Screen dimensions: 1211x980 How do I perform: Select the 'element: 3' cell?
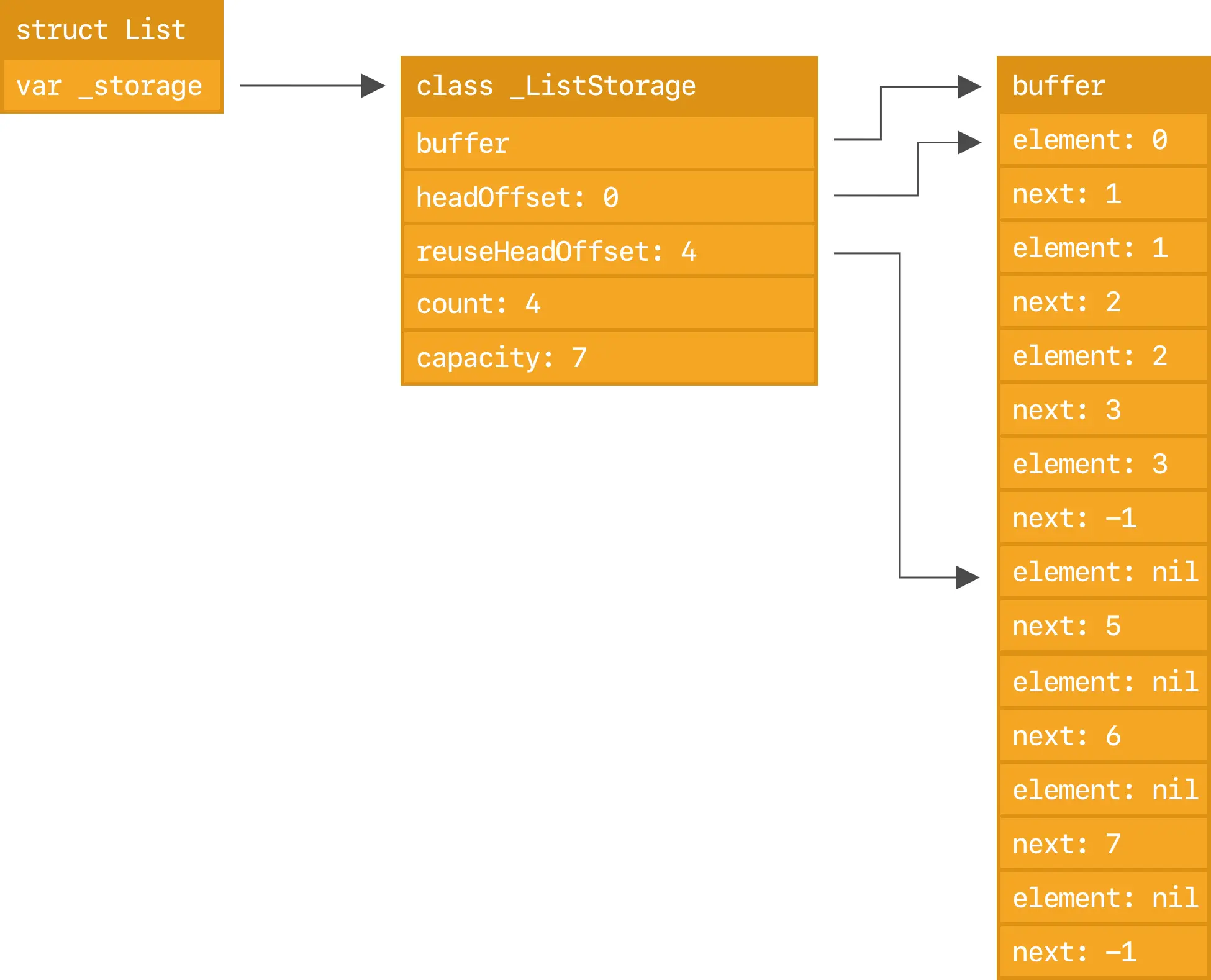click(1103, 464)
